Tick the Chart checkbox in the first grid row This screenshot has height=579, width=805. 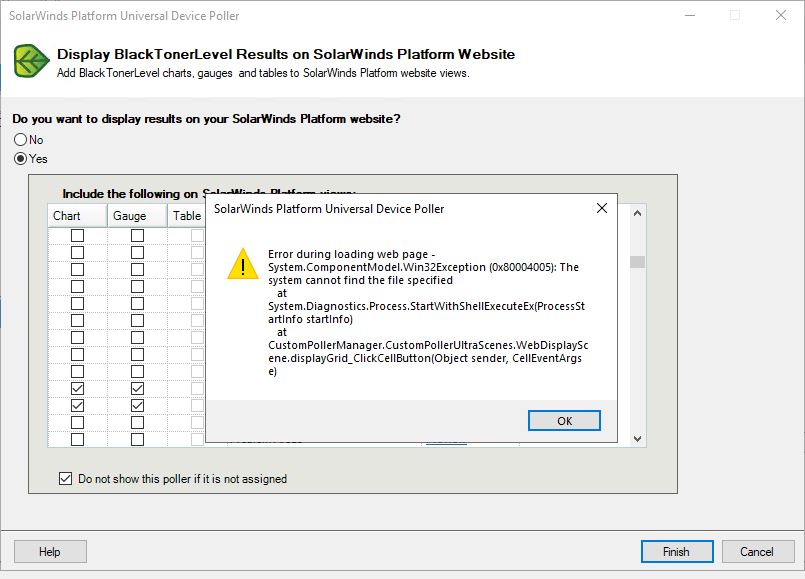78,235
